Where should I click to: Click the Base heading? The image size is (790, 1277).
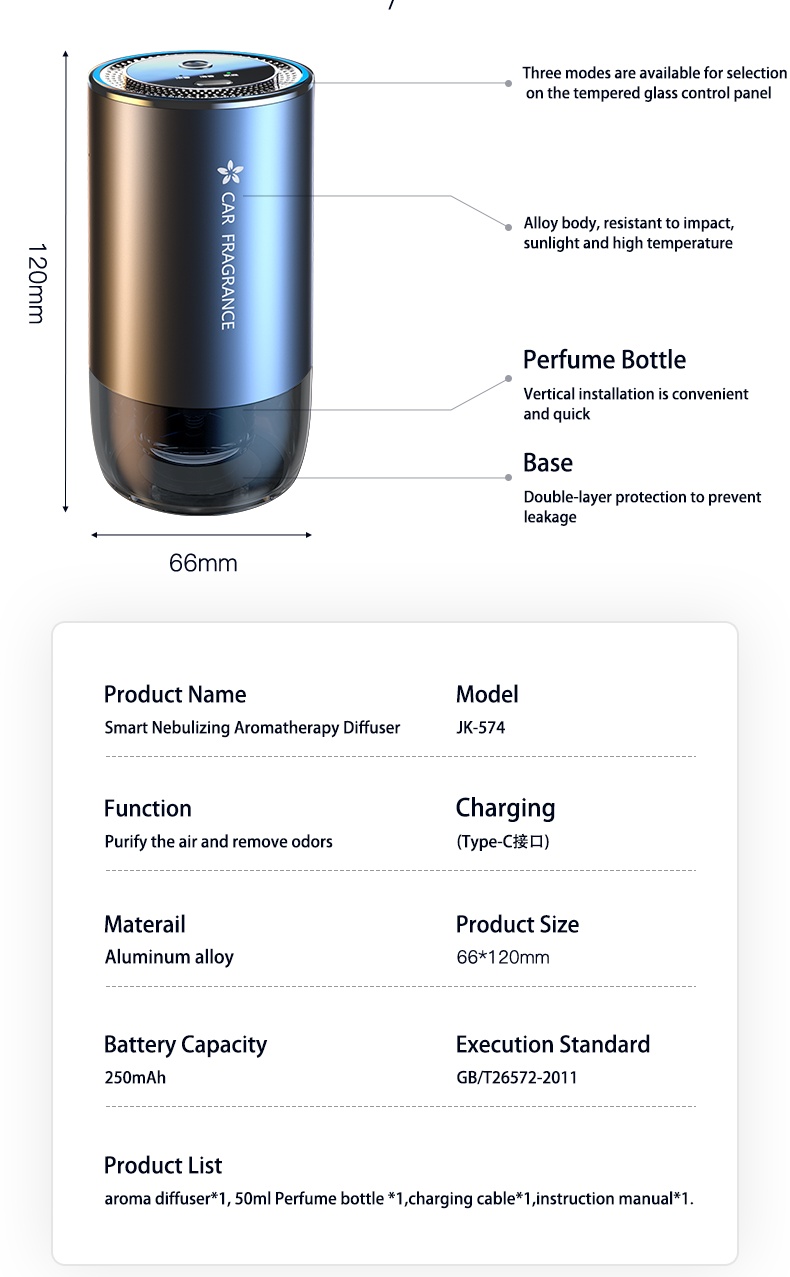(548, 463)
